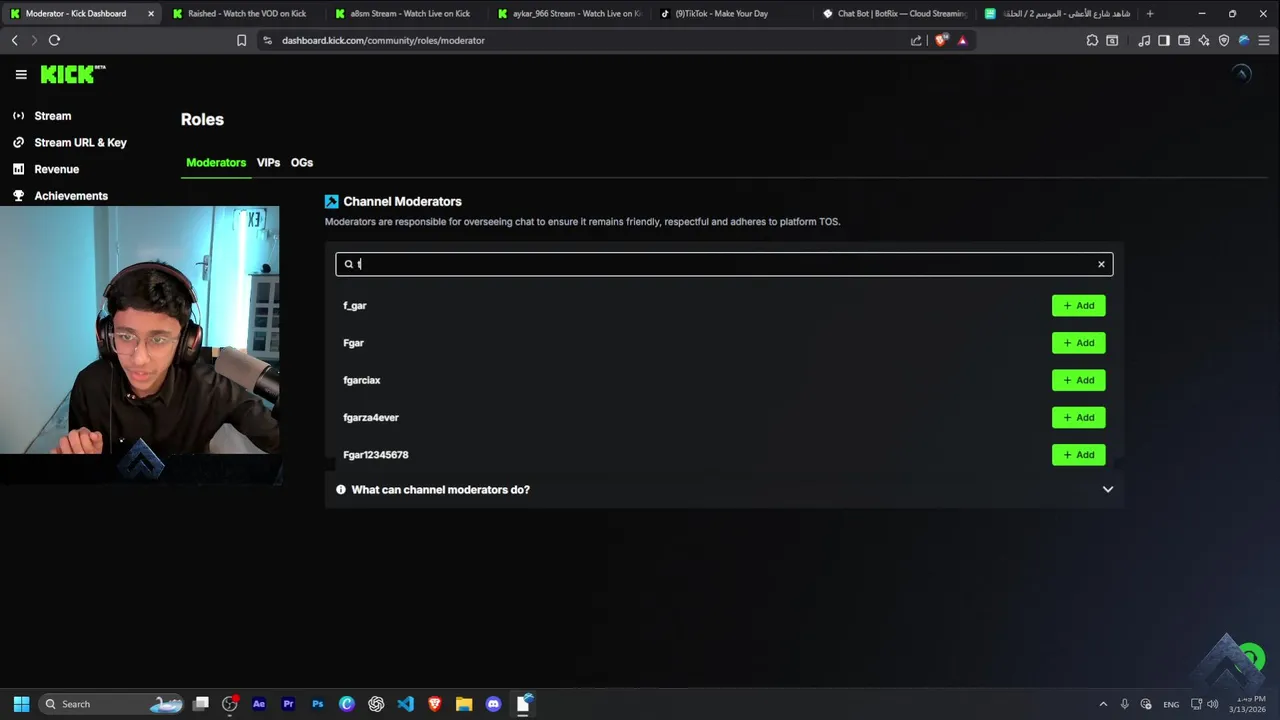The height and width of the screenshot is (720, 1280).
Task: Open volume control in system tray
Action: [1212, 704]
